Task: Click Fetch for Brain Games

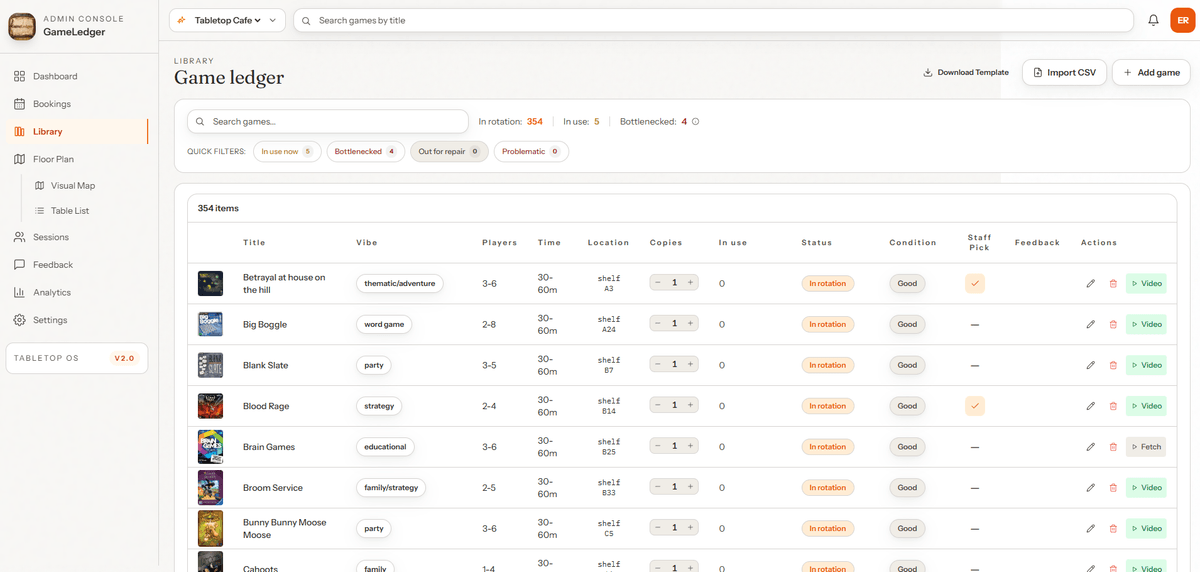Action: [1146, 447]
